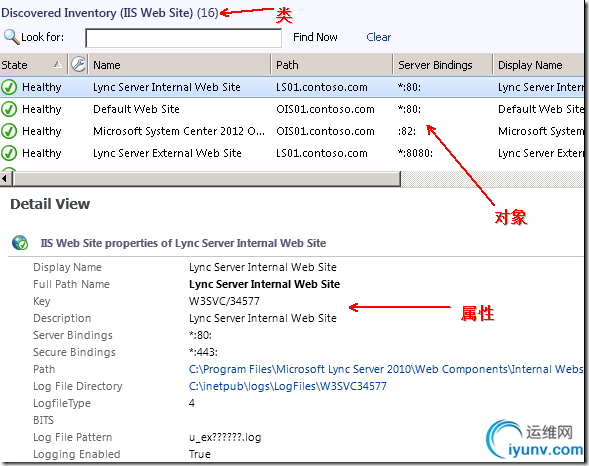Sort by the Display Name column header
The width and height of the screenshot is (589, 466).
pyautogui.click(x=539, y=65)
